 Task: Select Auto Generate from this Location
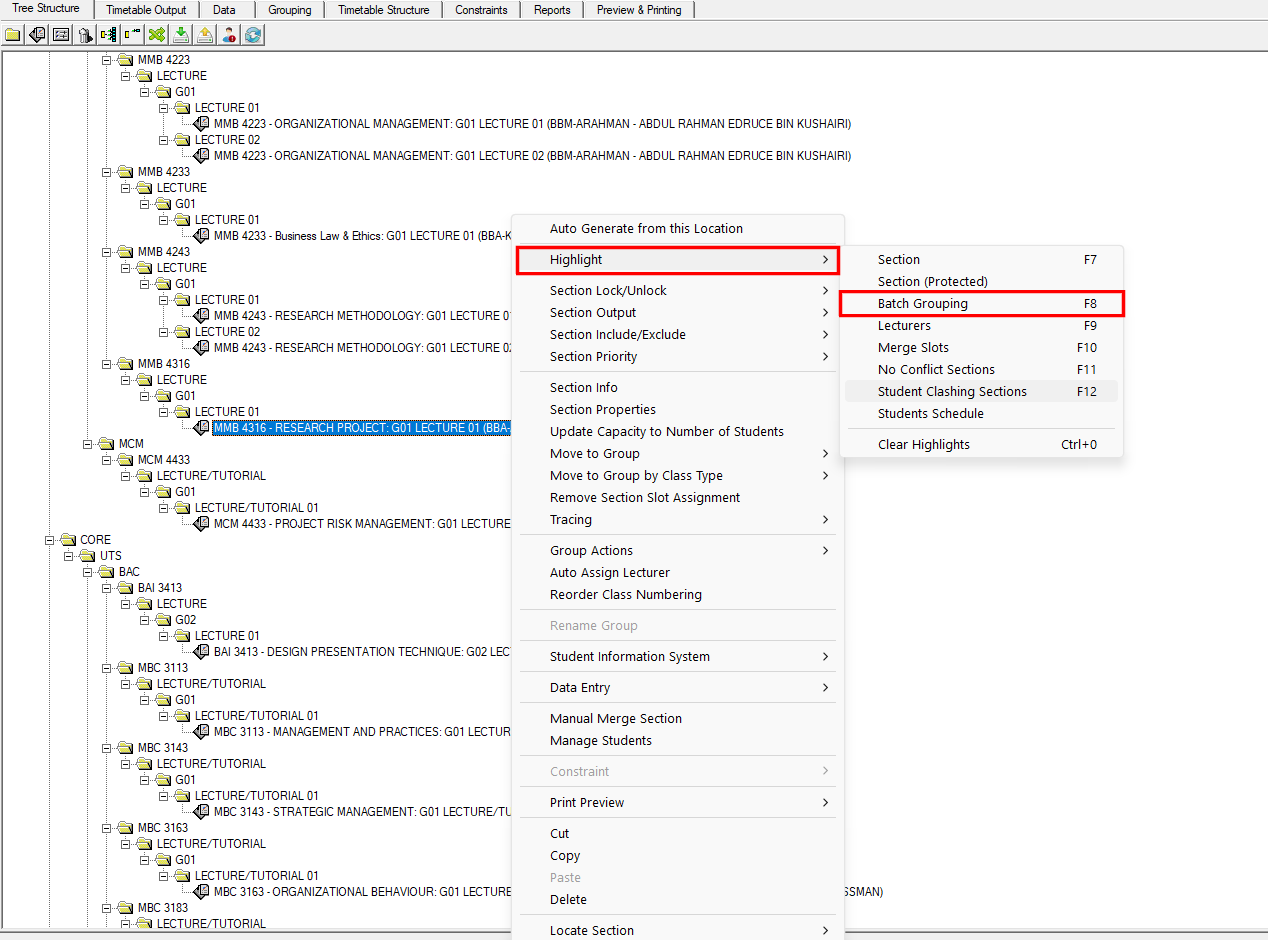pos(678,228)
